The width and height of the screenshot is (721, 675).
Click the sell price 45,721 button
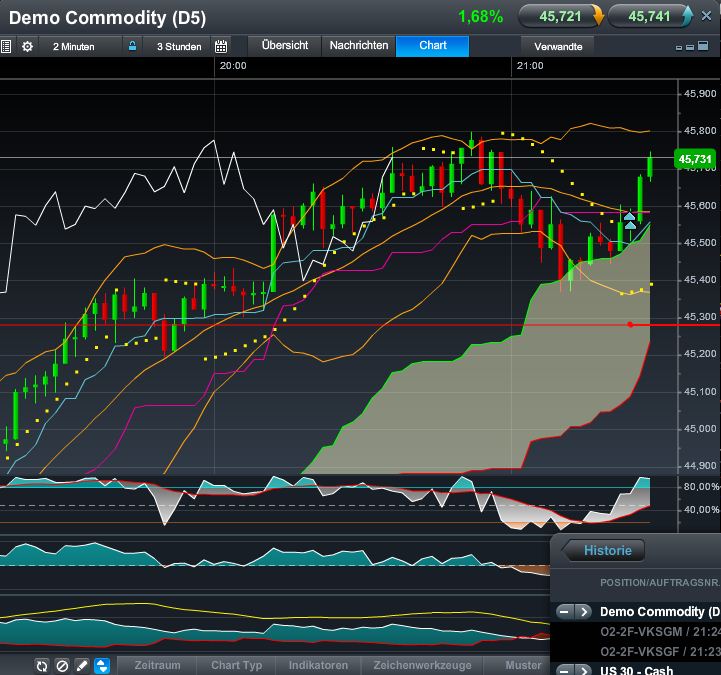pos(560,17)
